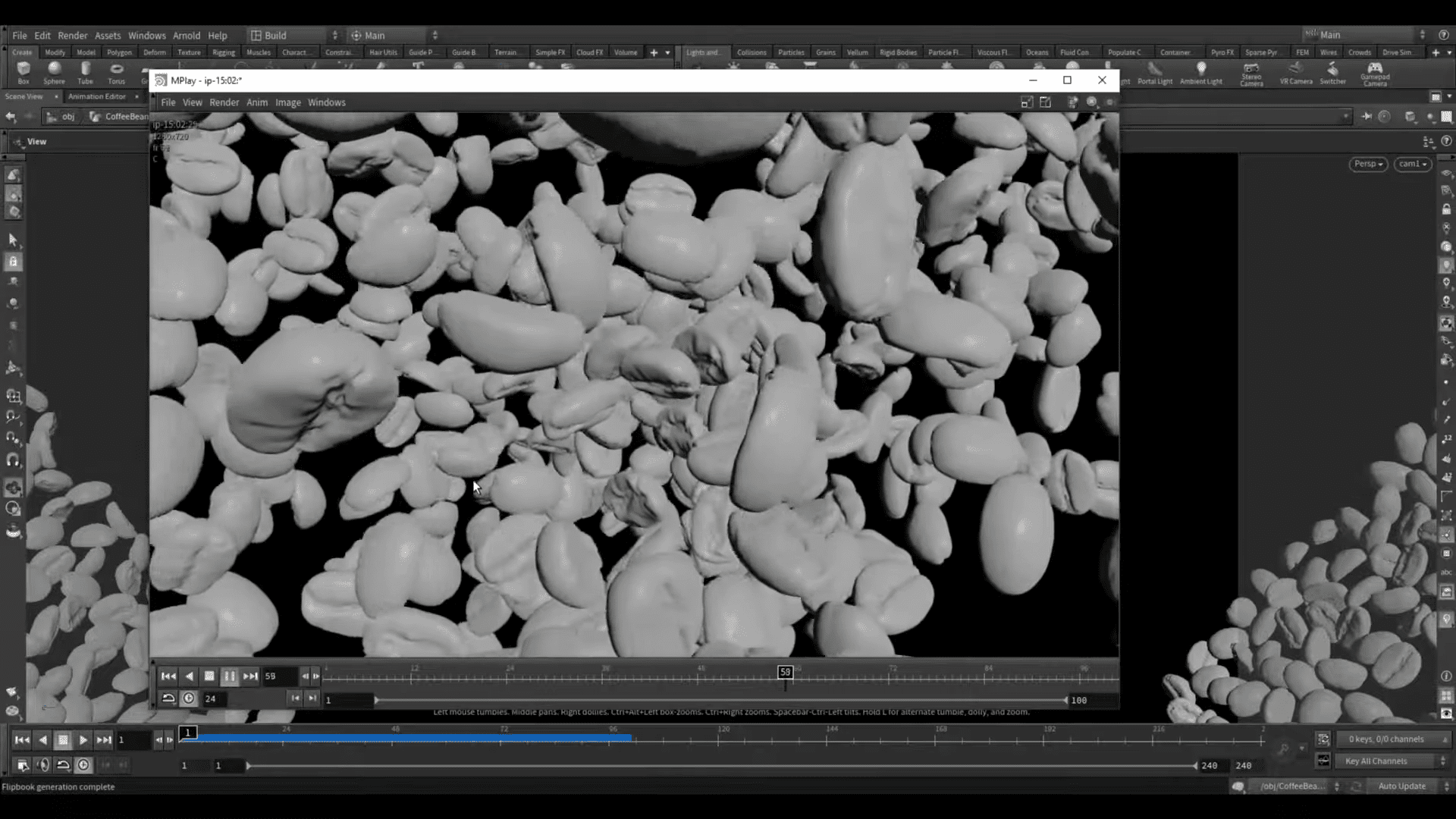This screenshot has height=819, width=1456.
Task: Add a VR Camera from shelf
Action: coord(1296,74)
